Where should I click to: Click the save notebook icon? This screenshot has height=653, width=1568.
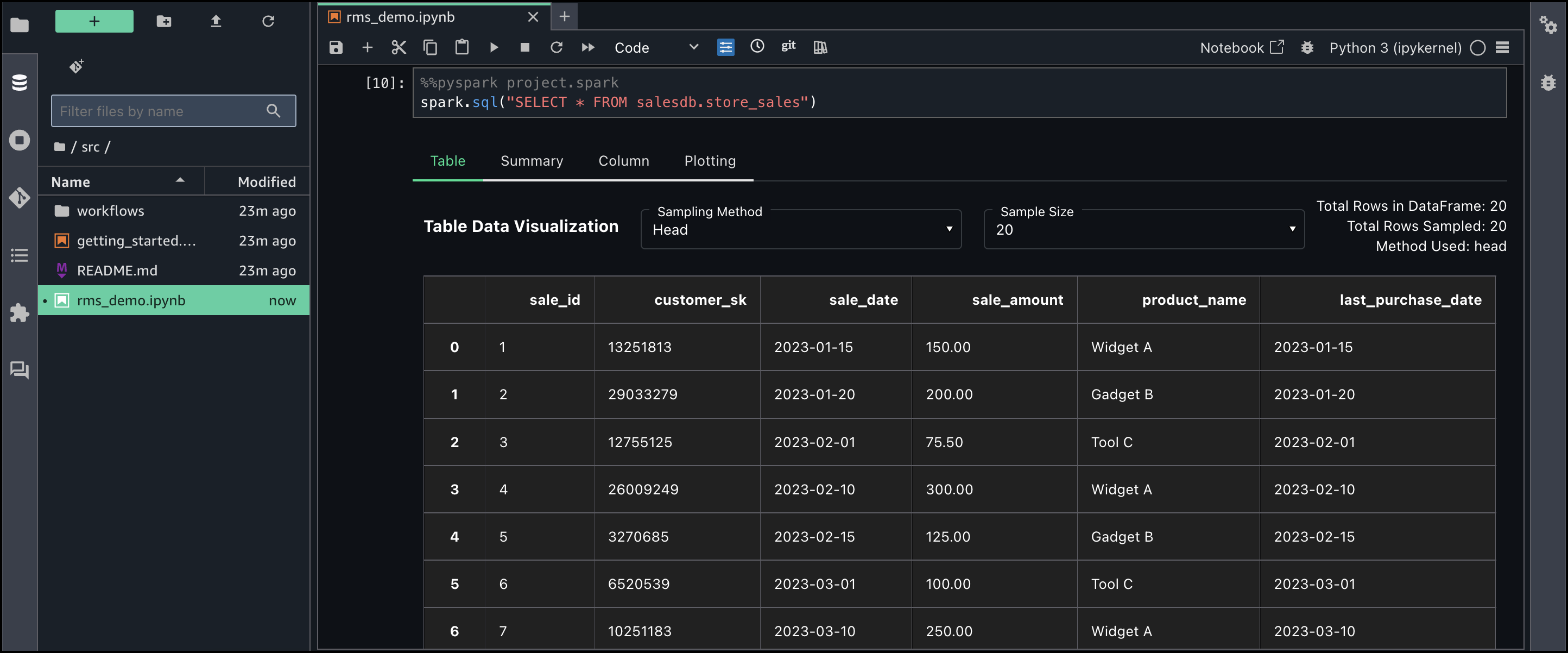point(336,47)
